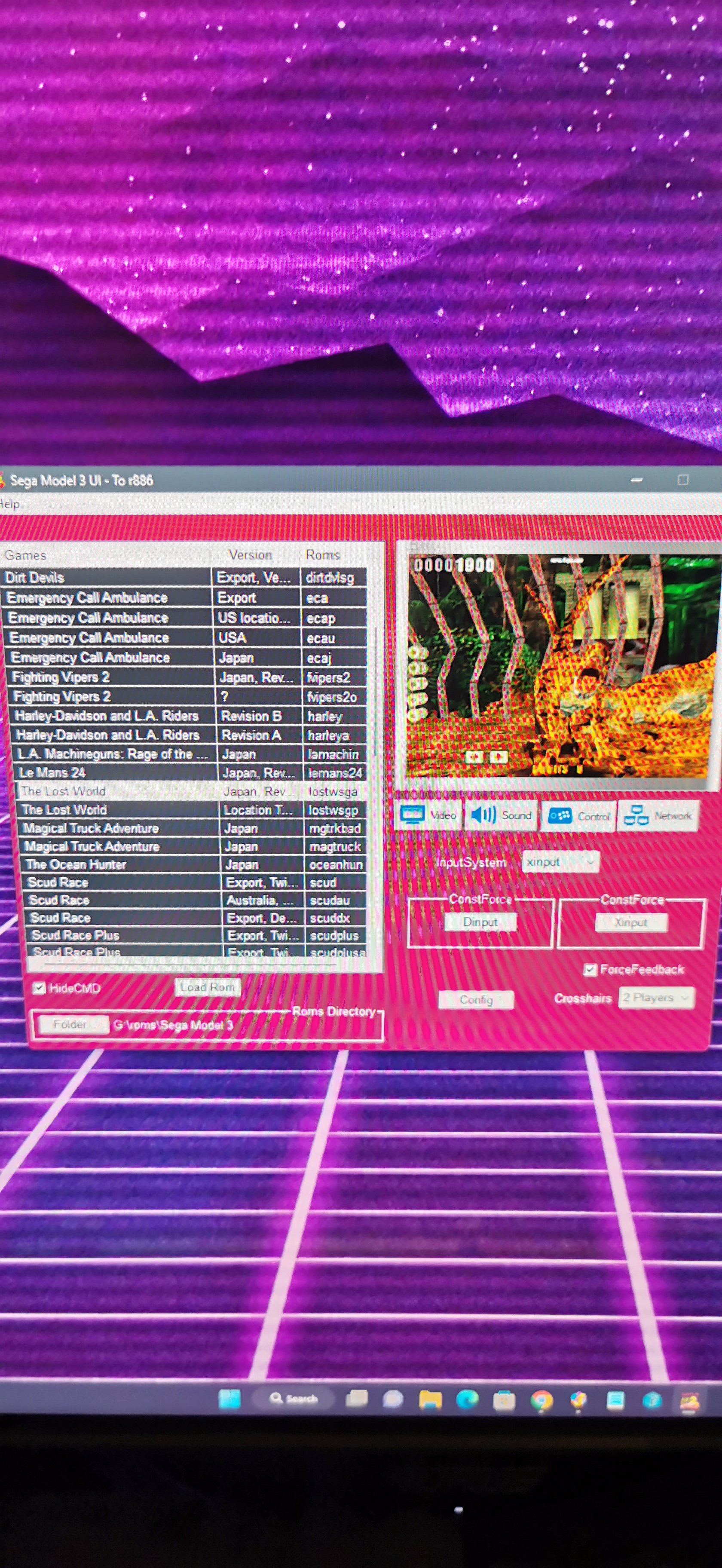
Task: Select Harley-Davidson and L.A. Riders Revision B
Action: (189, 716)
